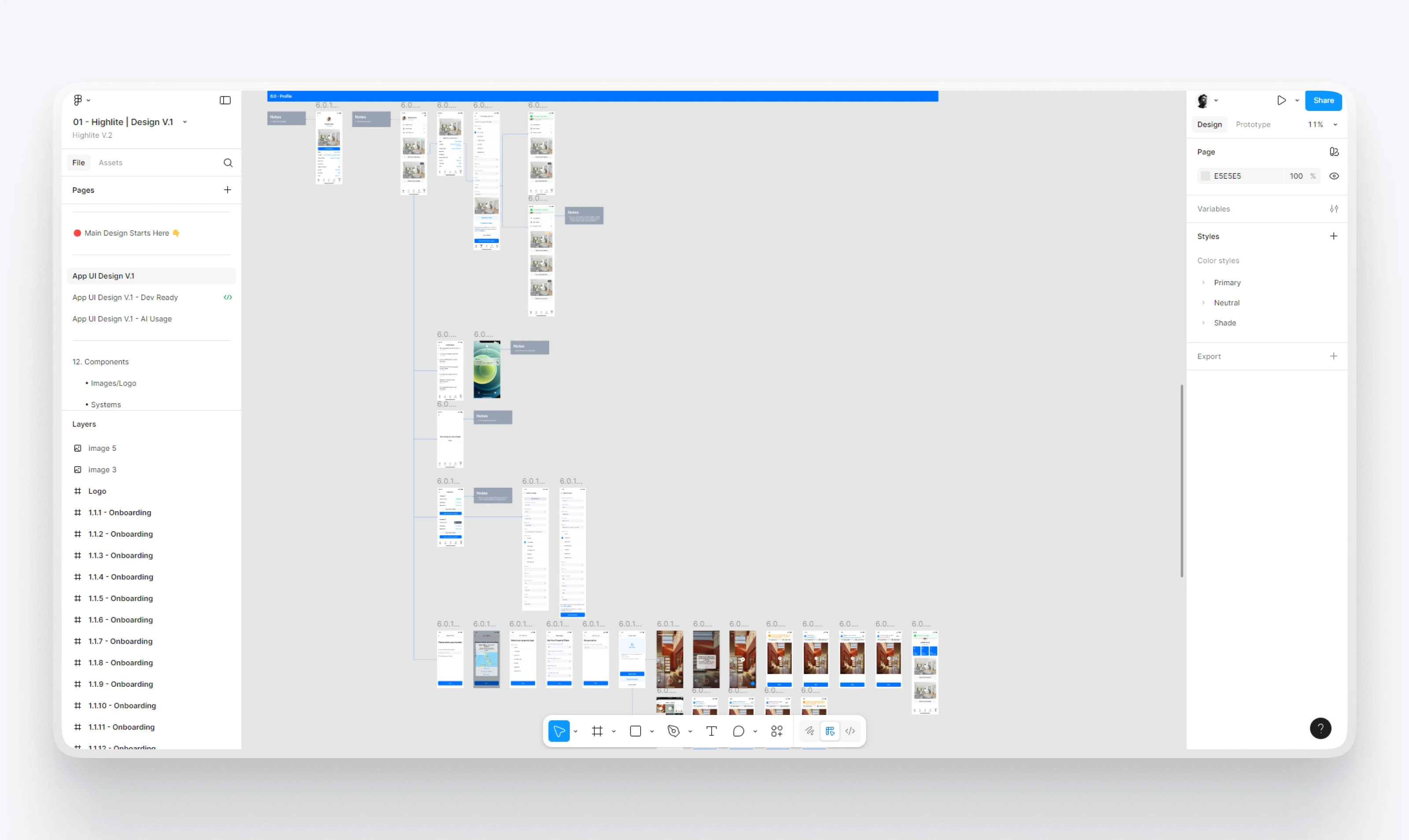Viewport: 1409px width, 840px height.
Task: Open the help question mark button
Action: (x=1320, y=729)
